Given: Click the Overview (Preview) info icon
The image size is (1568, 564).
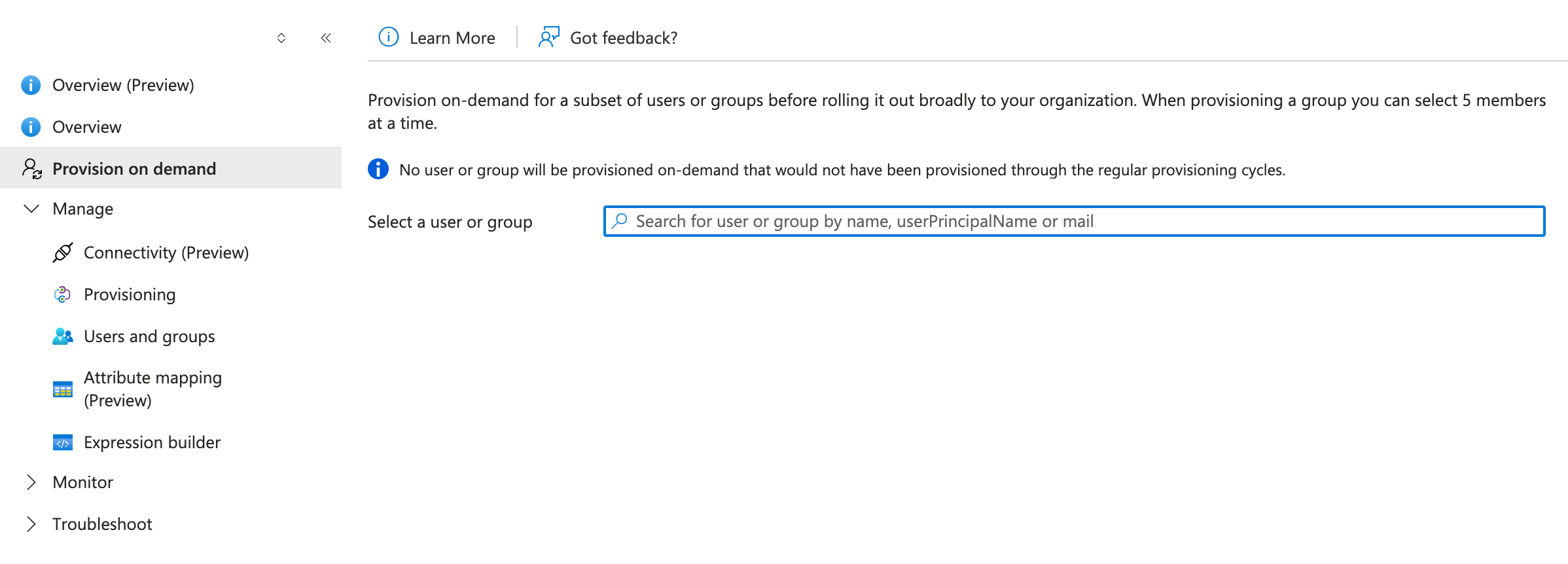Looking at the screenshot, I should 31,85.
